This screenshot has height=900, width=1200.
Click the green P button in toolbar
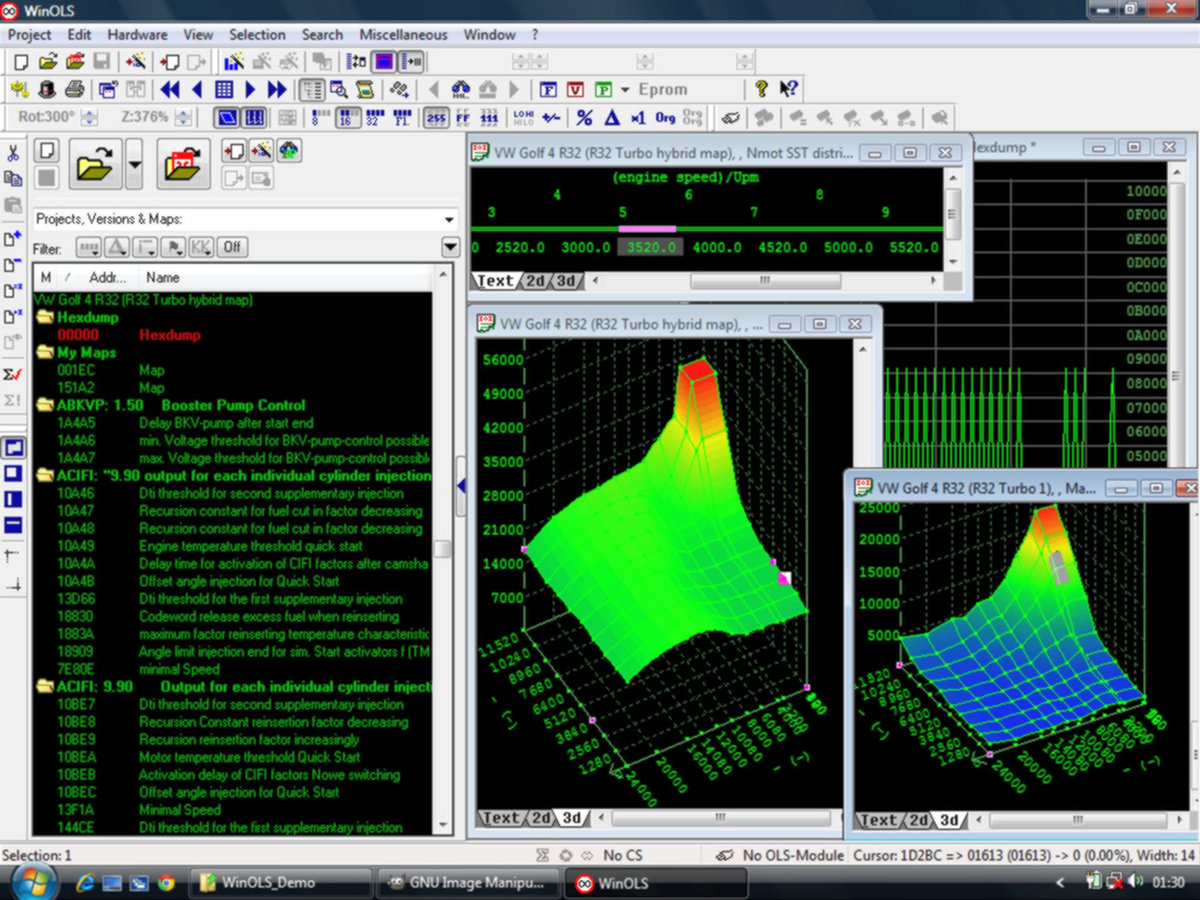603,89
